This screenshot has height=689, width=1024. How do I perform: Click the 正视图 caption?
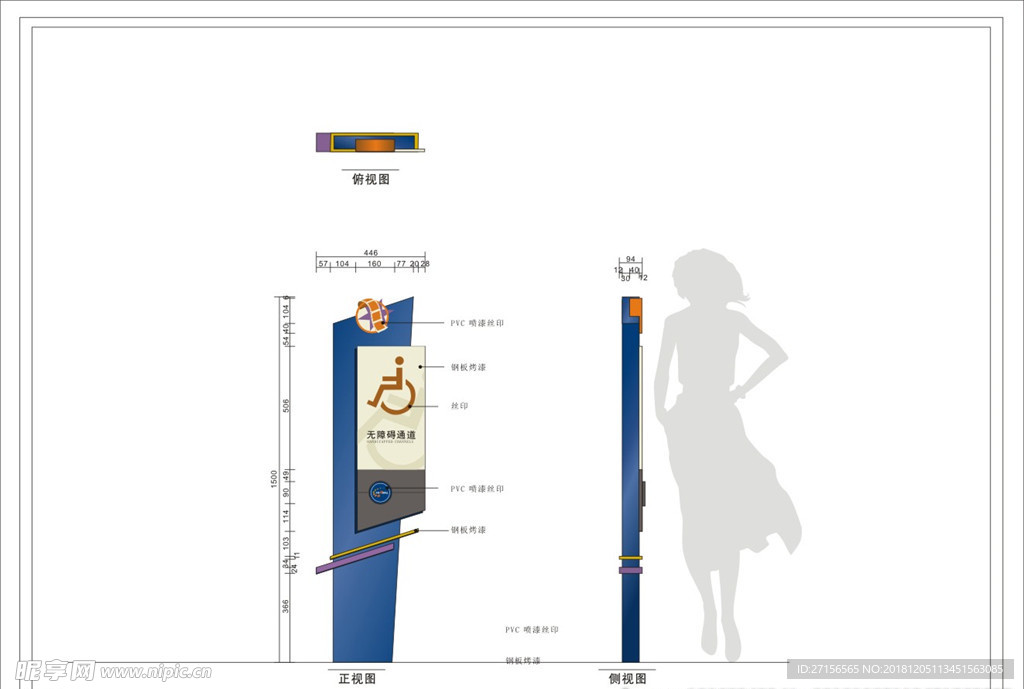(357, 678)
